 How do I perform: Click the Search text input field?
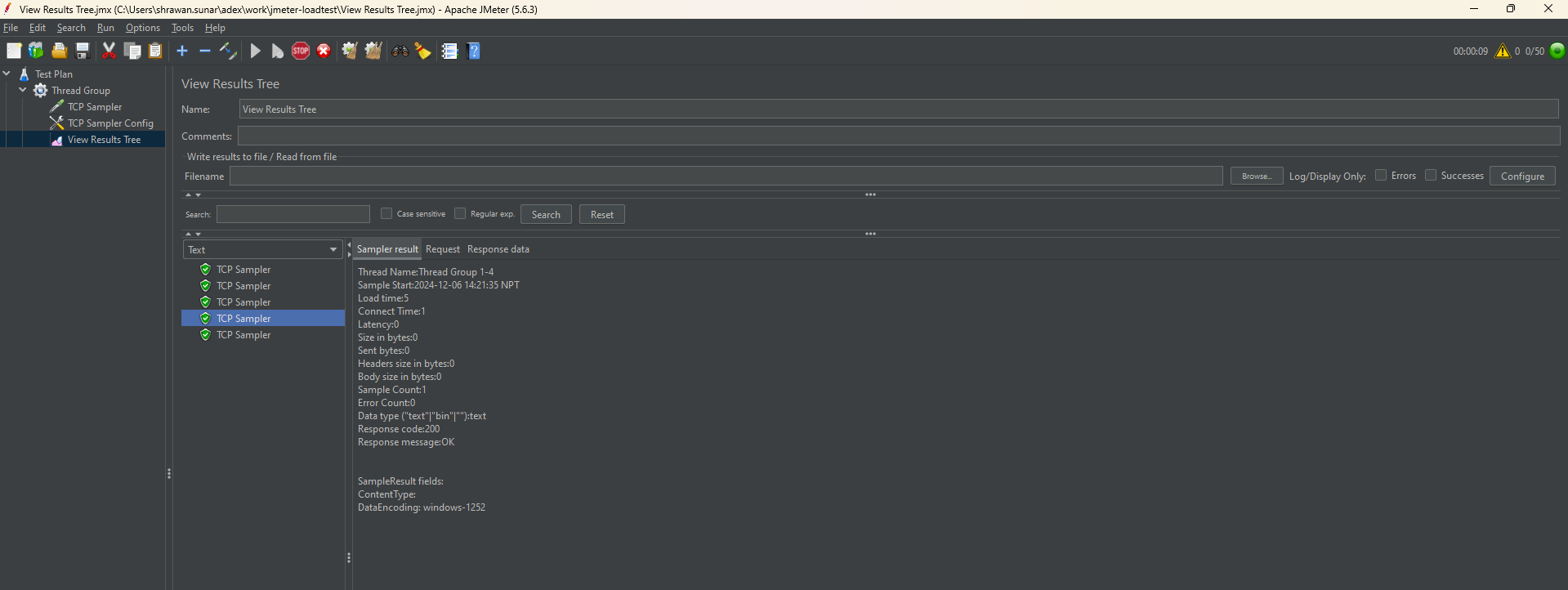[293, 214]
